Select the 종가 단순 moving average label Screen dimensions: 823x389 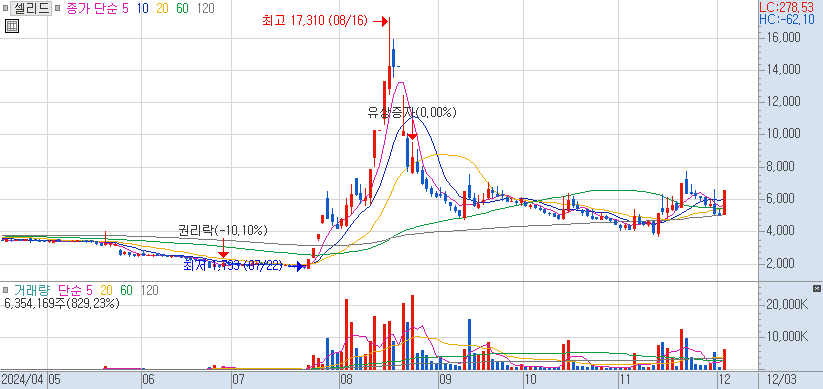point(92,8)
